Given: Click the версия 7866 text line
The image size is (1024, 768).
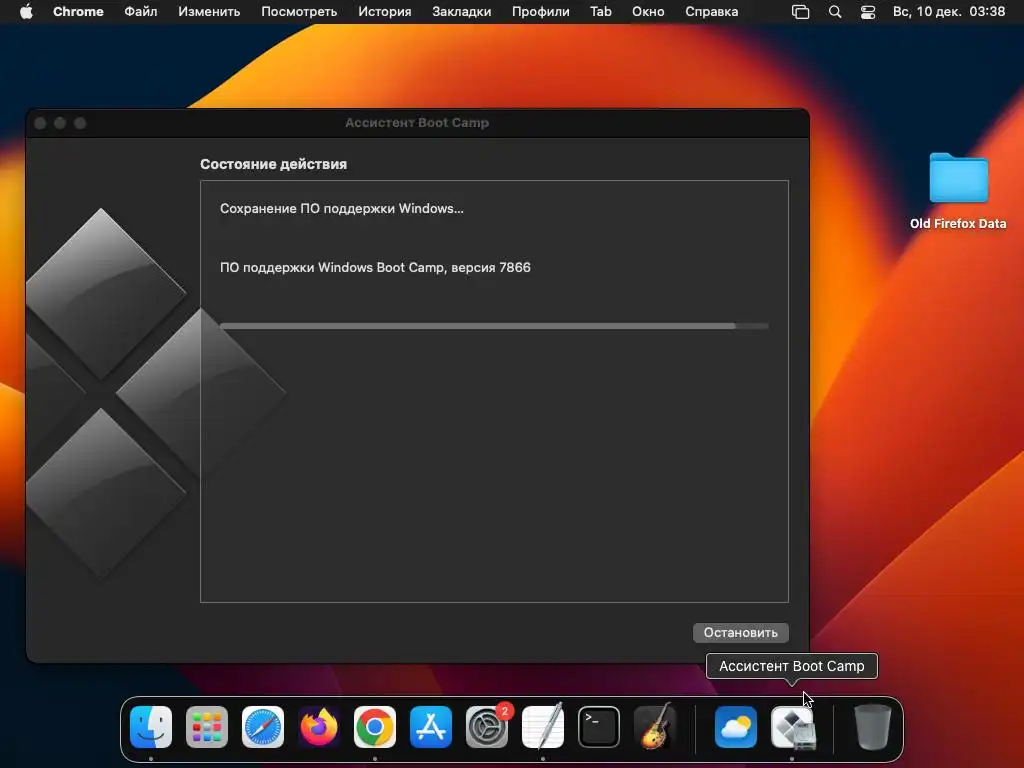Looking at the screenshot, I should (x=375, y=267).
